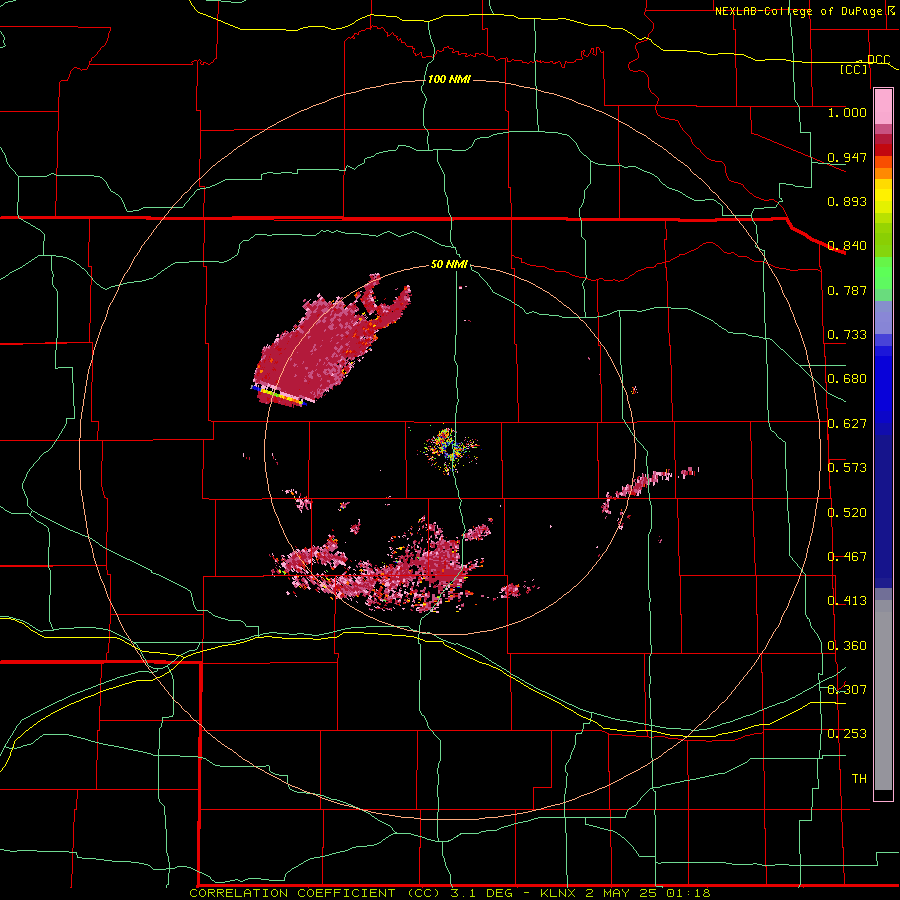Click the multicolored radar site clutter at center
The image size is (900, 900).
(451, 449)
